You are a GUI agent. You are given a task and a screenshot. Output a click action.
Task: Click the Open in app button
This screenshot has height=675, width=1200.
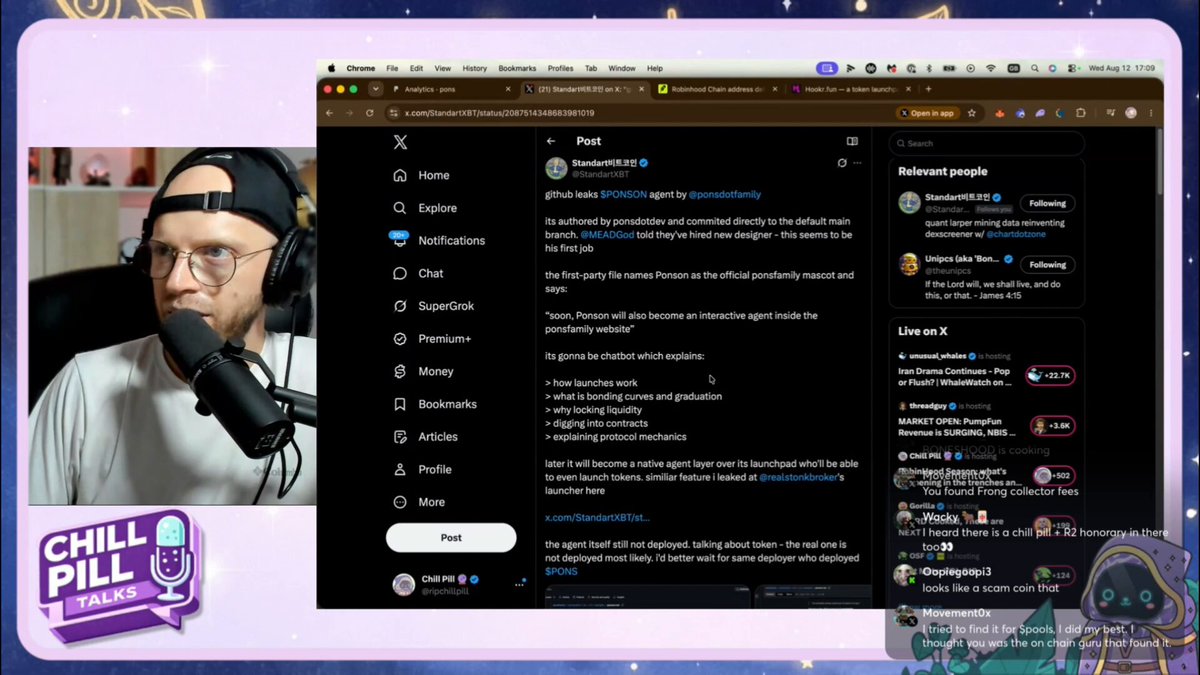click(927, 113)
